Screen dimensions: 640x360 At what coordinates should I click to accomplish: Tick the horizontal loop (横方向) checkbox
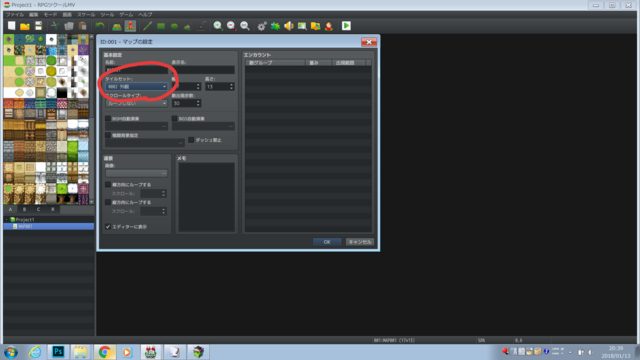108,184
